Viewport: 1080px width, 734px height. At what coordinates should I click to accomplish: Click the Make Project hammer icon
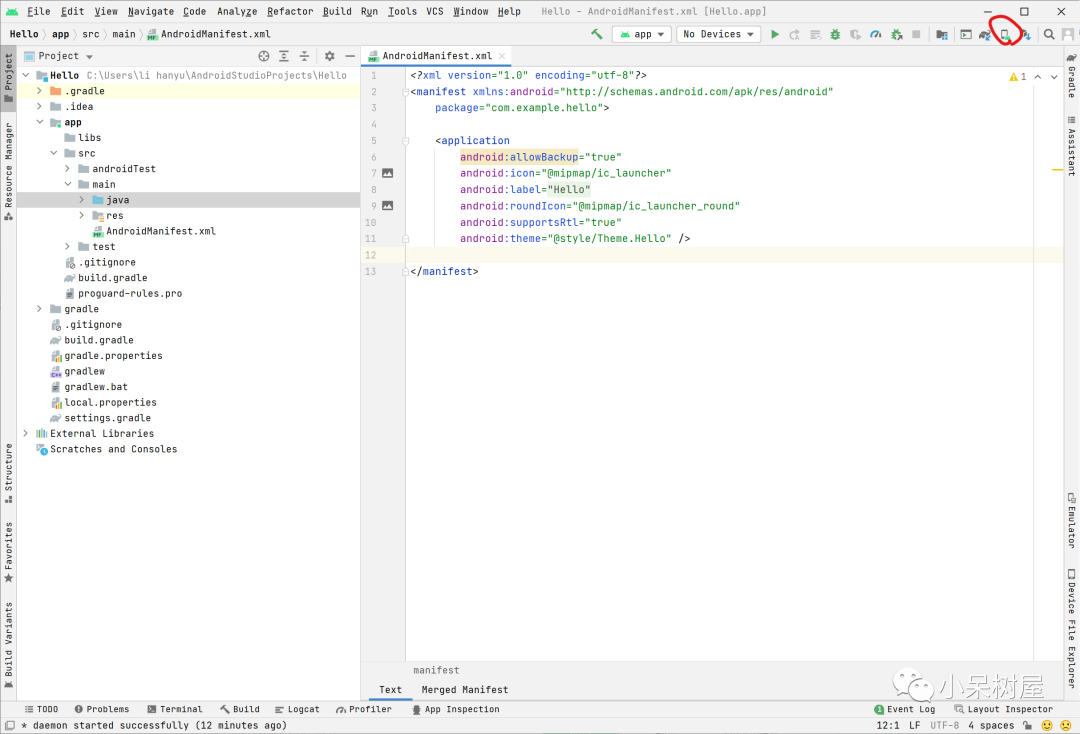[597, 34]
